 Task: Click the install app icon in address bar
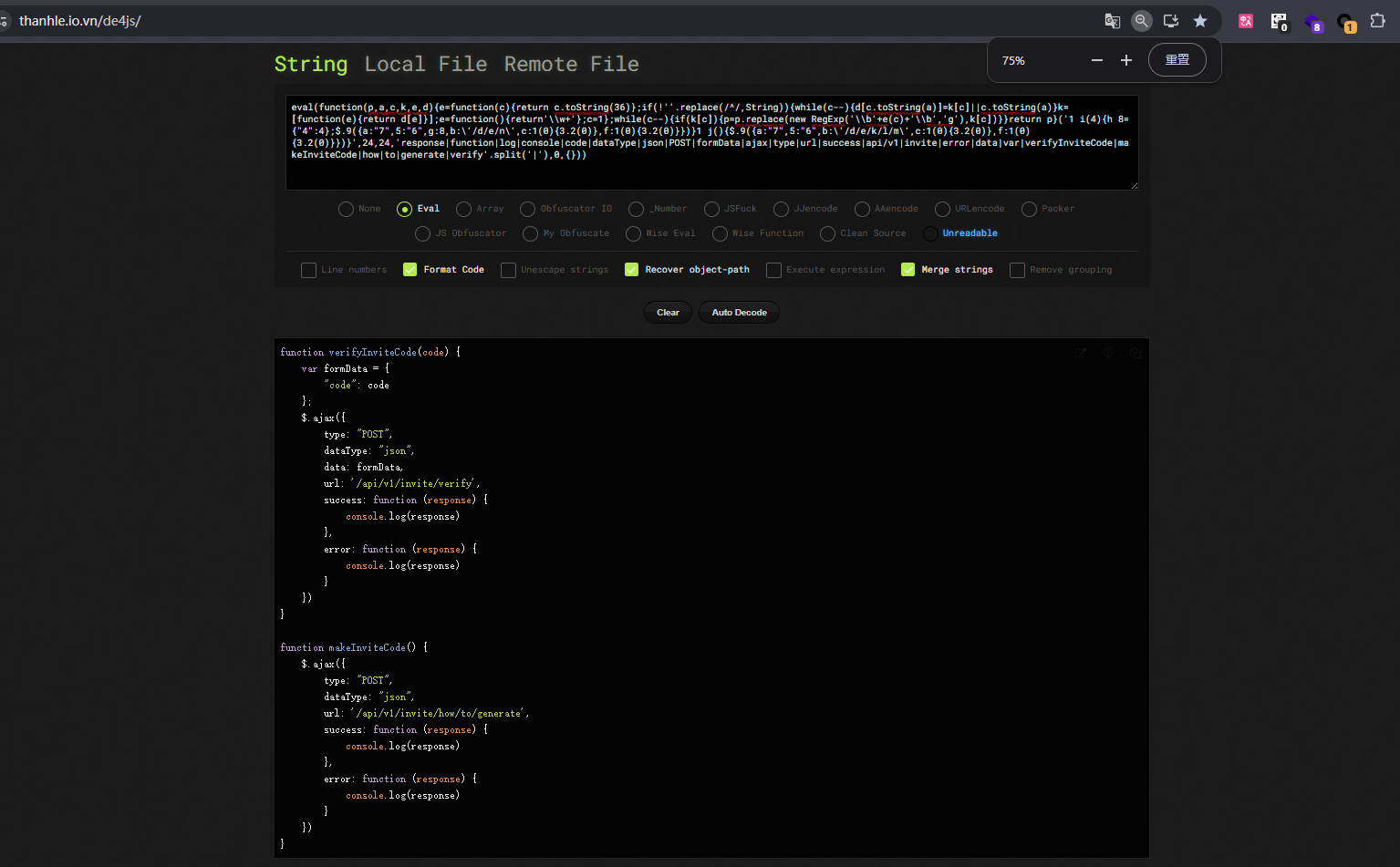click(1171, 21)
